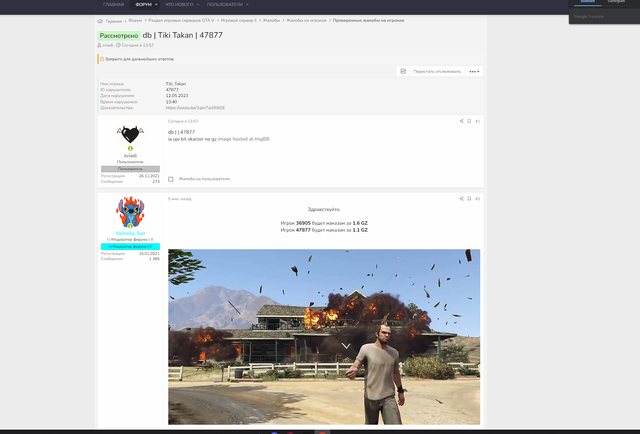
Task: Bookmark post #1
Action: click(x=469, y=121)
